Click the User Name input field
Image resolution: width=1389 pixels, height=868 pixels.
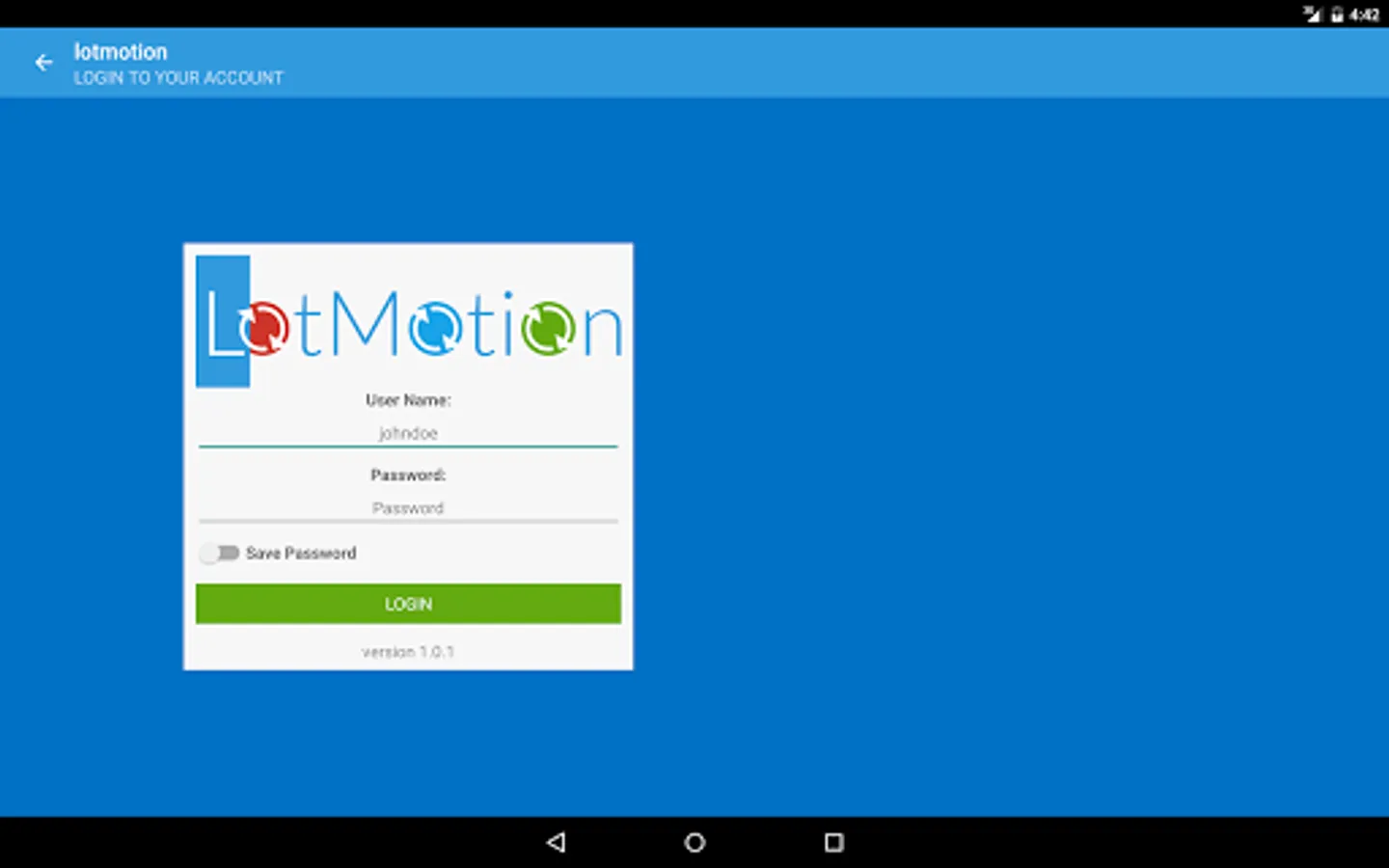pos(408,433)
